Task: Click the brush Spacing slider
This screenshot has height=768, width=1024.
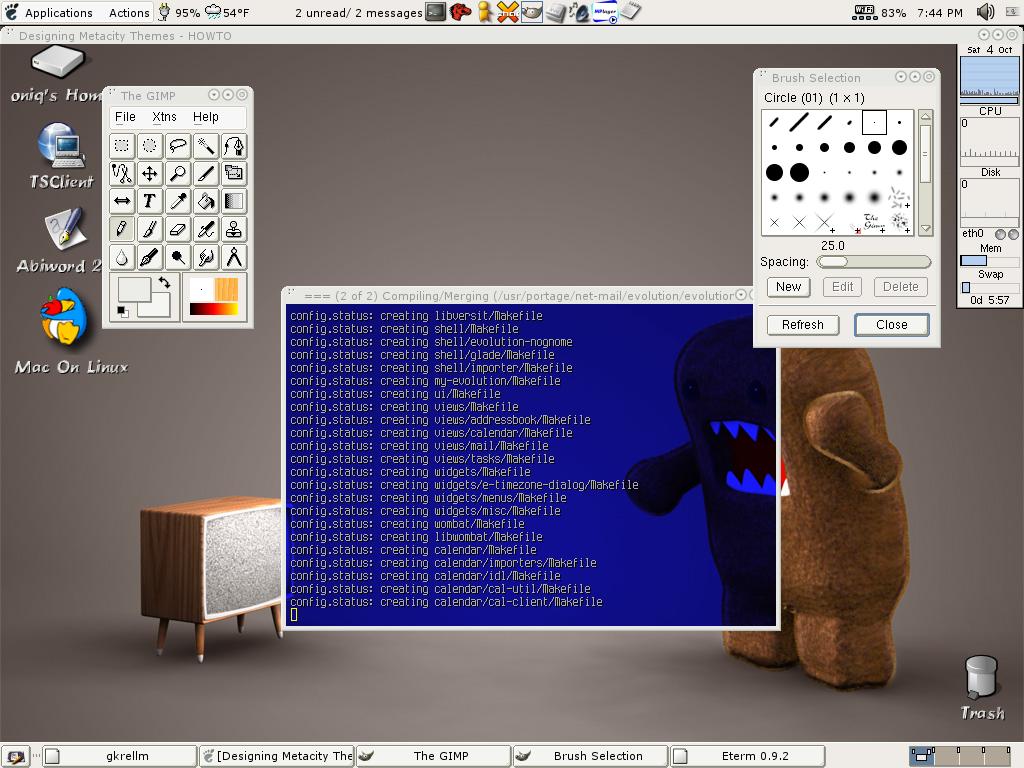Action: click(x=873, y=262)
